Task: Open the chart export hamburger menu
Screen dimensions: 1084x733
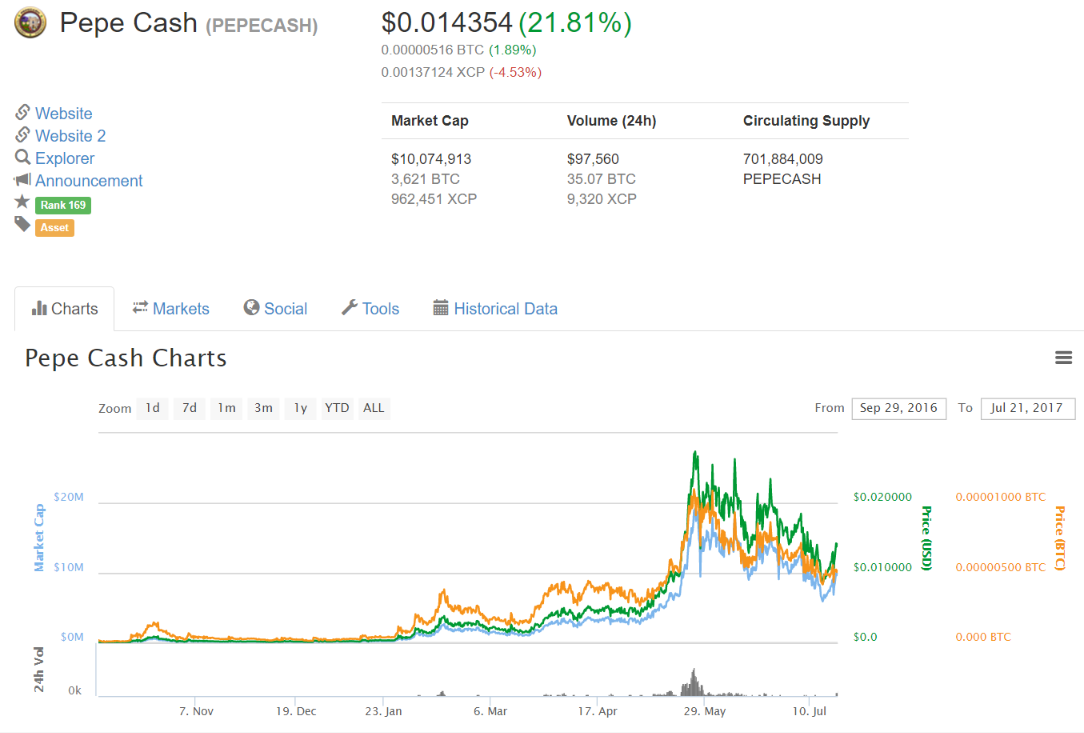Action: 1063,357
